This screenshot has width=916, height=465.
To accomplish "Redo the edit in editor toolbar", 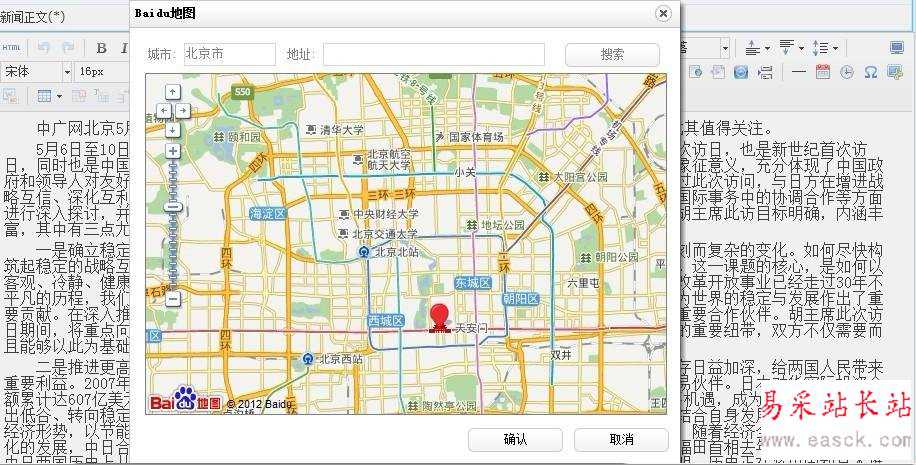I will point(68,48).
